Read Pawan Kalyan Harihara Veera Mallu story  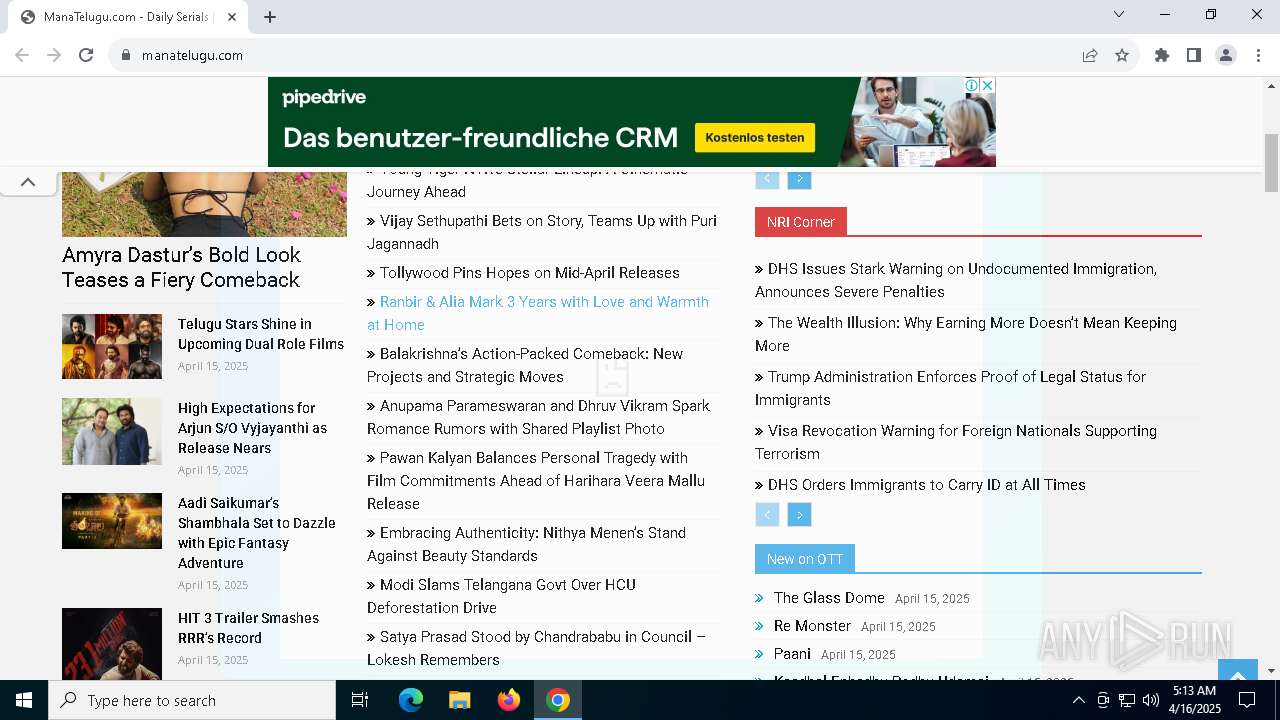536,481
